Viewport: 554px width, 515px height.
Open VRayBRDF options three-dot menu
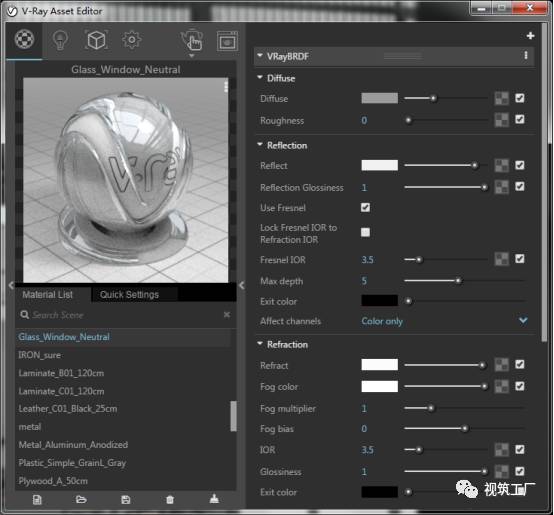coord(526,55)
